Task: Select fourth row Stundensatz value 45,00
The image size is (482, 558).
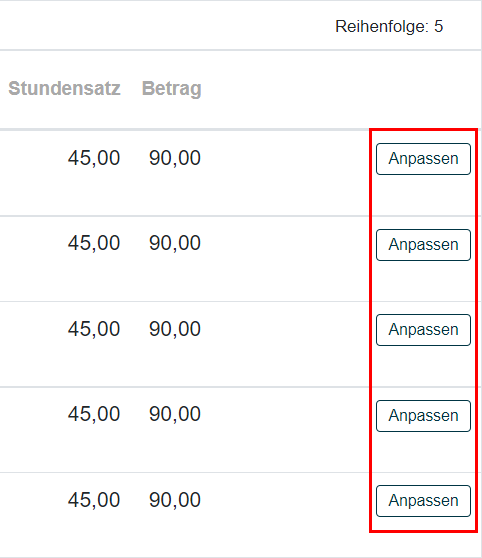Action: (x=94, y=414)
